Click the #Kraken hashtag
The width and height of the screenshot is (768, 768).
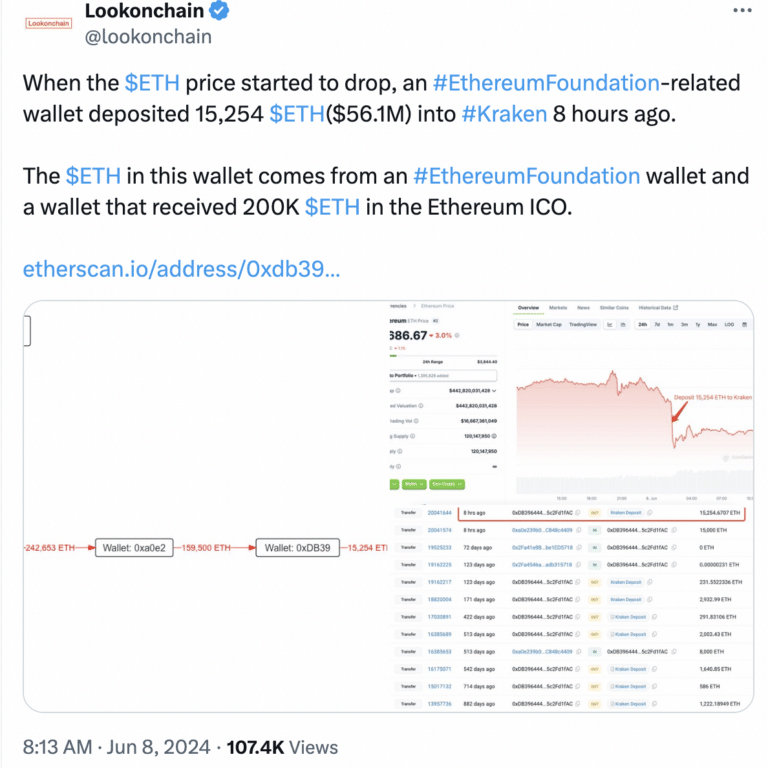point(504,114)
